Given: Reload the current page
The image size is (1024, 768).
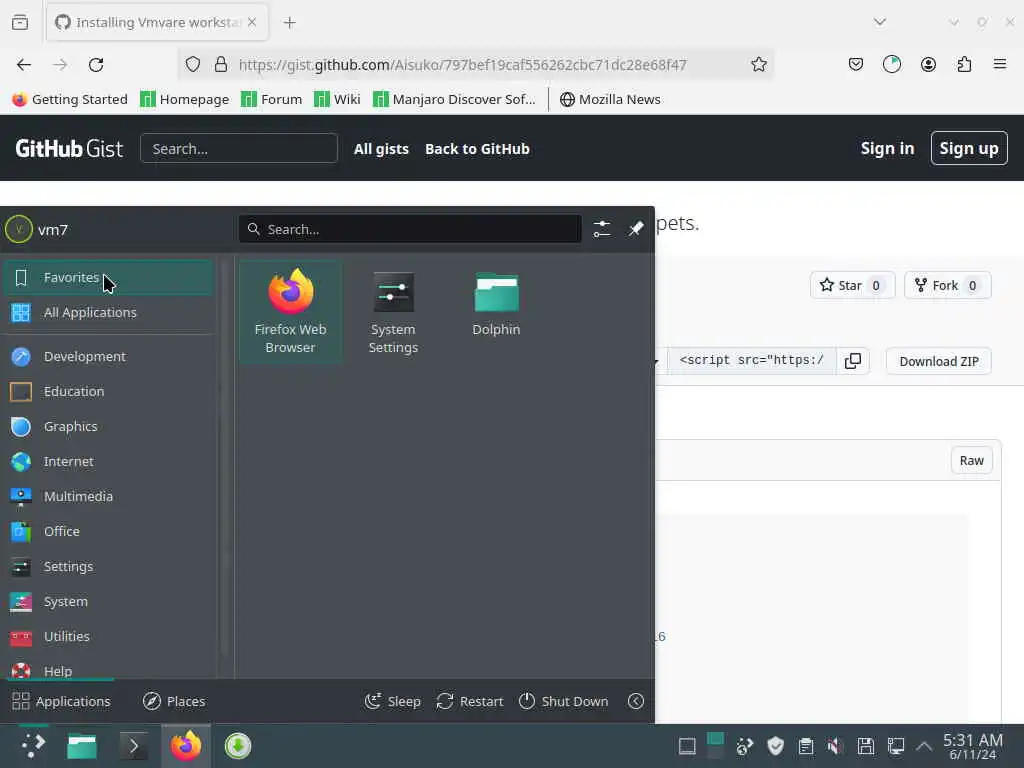Looking at the screenshot, I should click(96, 65).
